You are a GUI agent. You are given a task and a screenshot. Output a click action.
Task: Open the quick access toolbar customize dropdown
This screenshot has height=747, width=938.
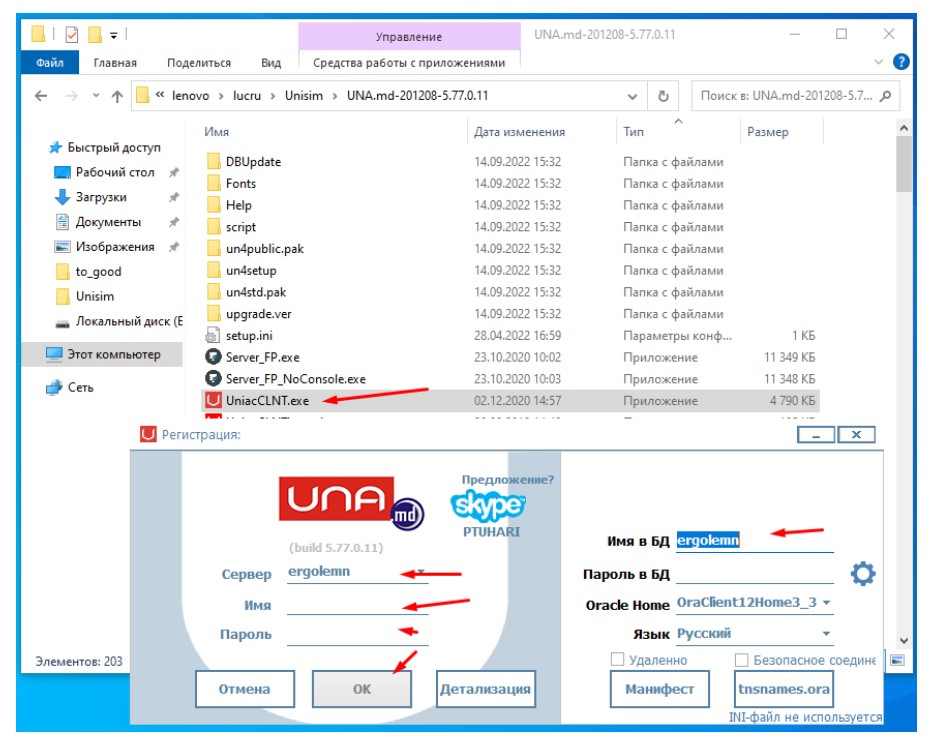[x=114, y=35]
